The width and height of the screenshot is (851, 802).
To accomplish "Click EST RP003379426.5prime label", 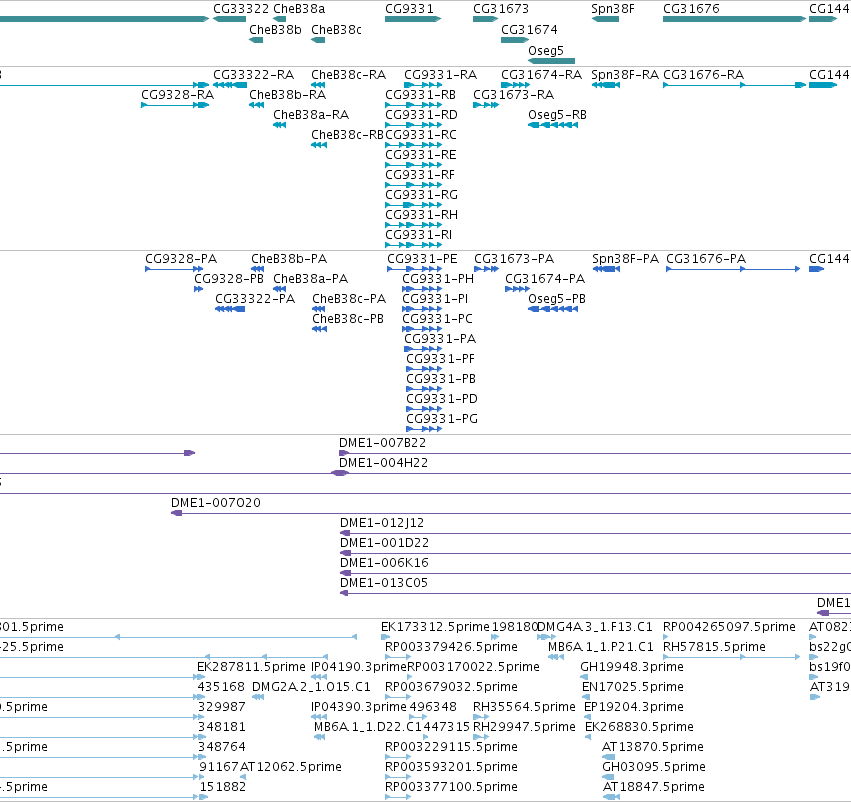I will tap(451, 647).
